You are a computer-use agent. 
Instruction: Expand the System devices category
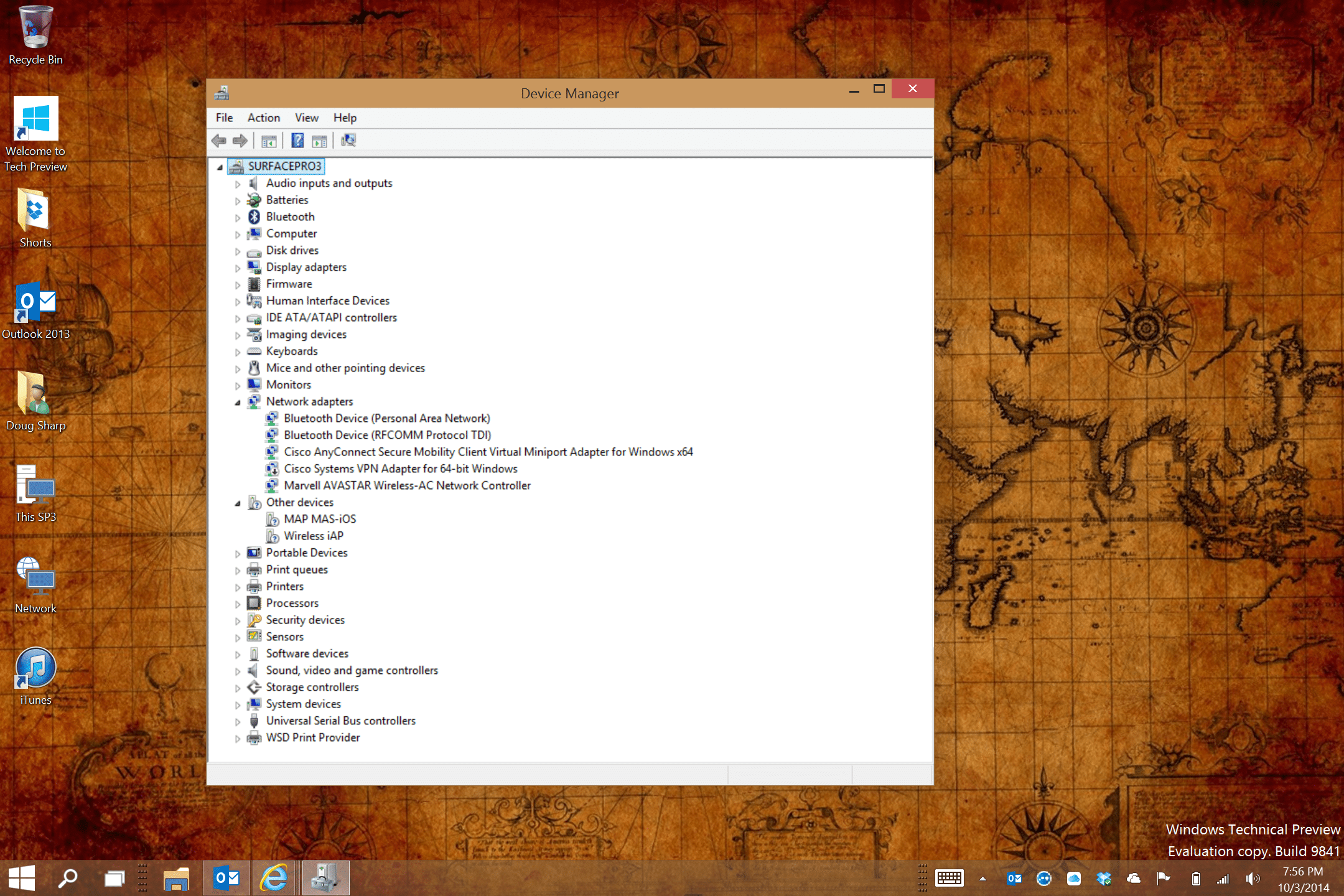(238, 705)
